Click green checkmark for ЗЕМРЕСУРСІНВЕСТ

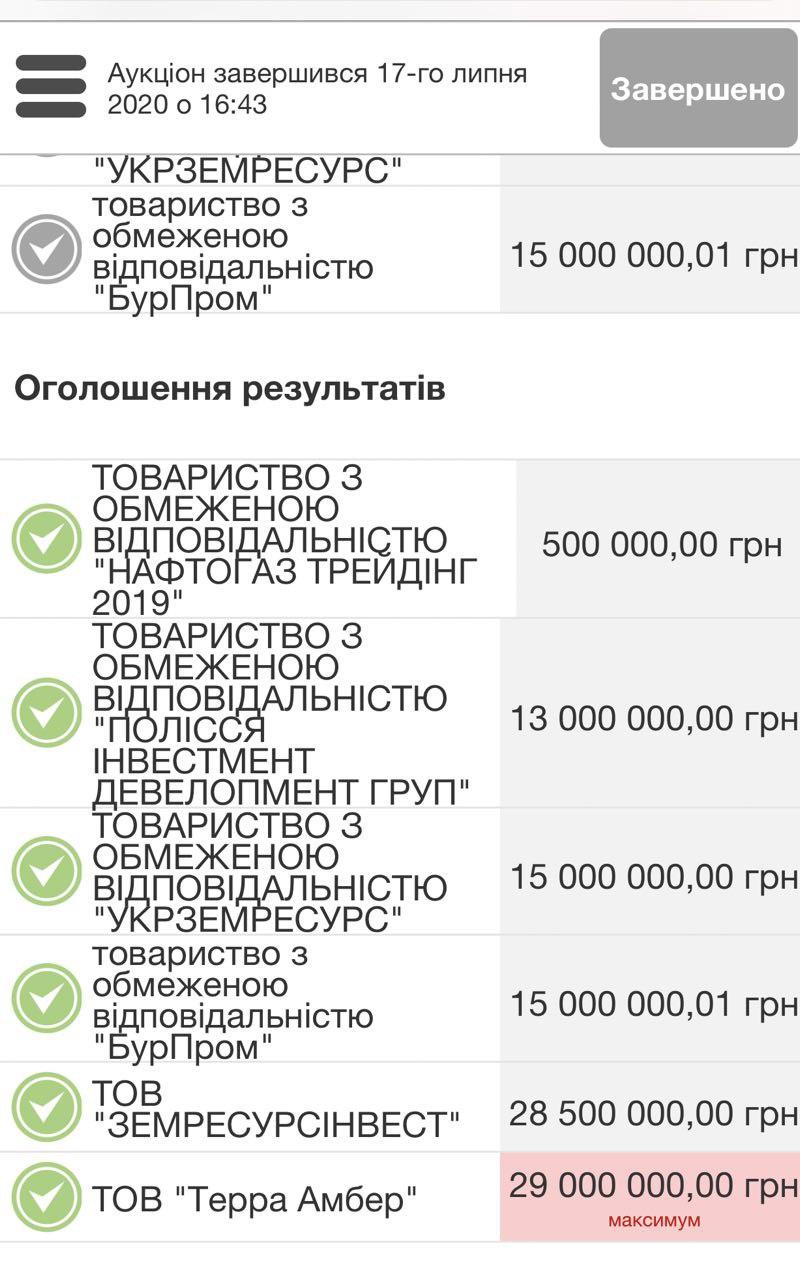coord(46,1107)
